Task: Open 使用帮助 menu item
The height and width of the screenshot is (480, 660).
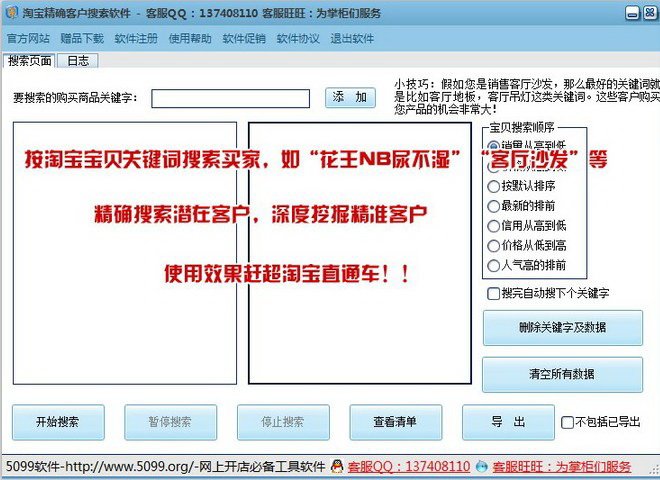Action: (x=190, y=38)
